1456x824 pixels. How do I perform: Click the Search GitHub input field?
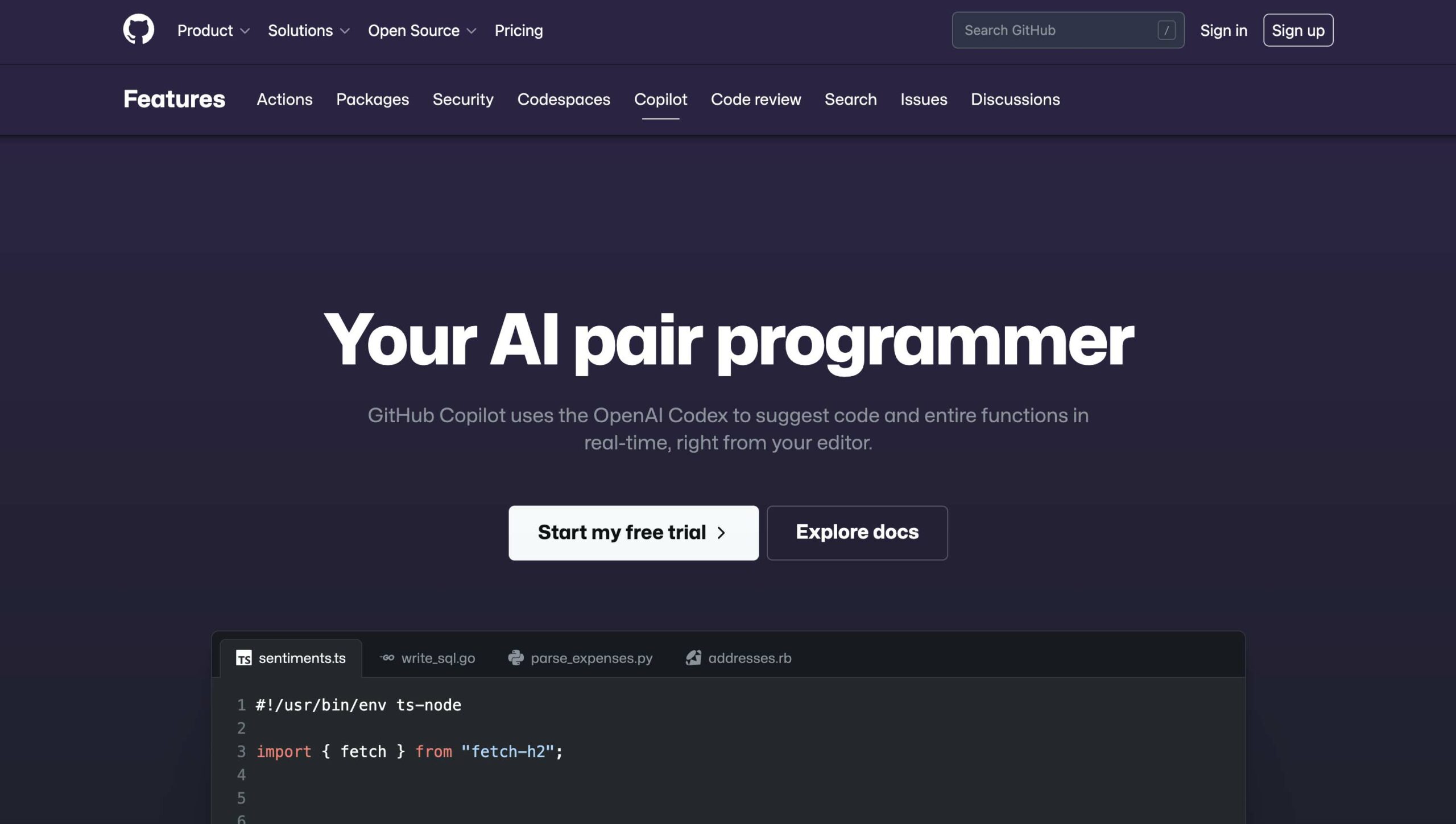(x=1052, y=30)
